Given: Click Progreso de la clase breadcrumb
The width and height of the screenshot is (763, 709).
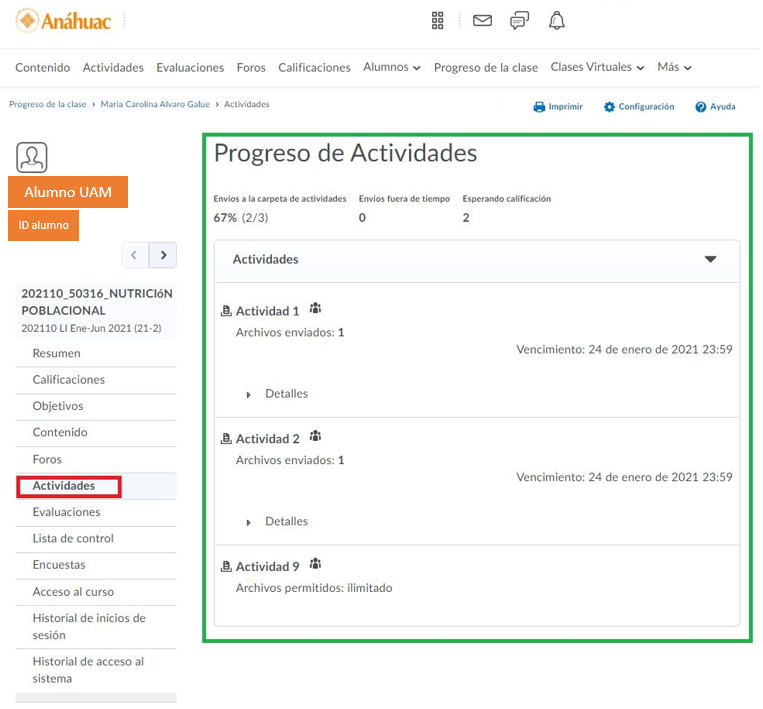Looking at the screenshot, I should pos(48,104).
